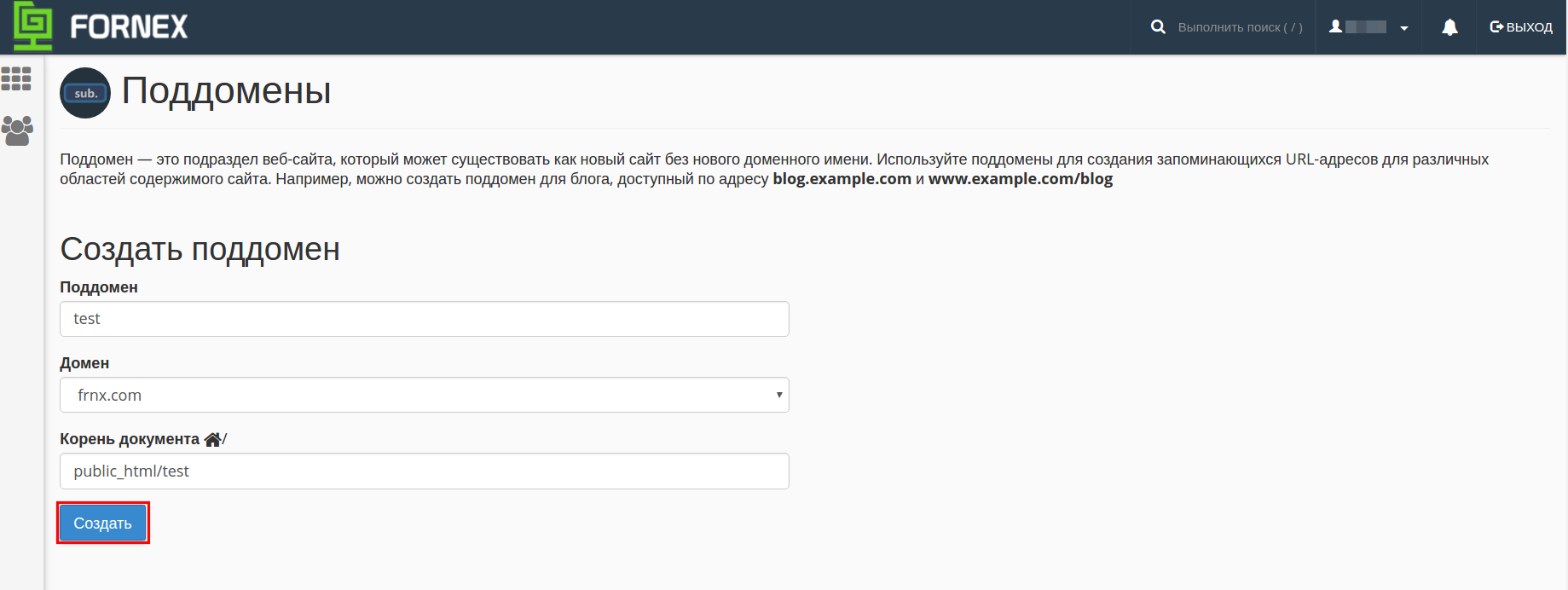
Task: Click home icon next to Корень документа
Action: (212, 439)
